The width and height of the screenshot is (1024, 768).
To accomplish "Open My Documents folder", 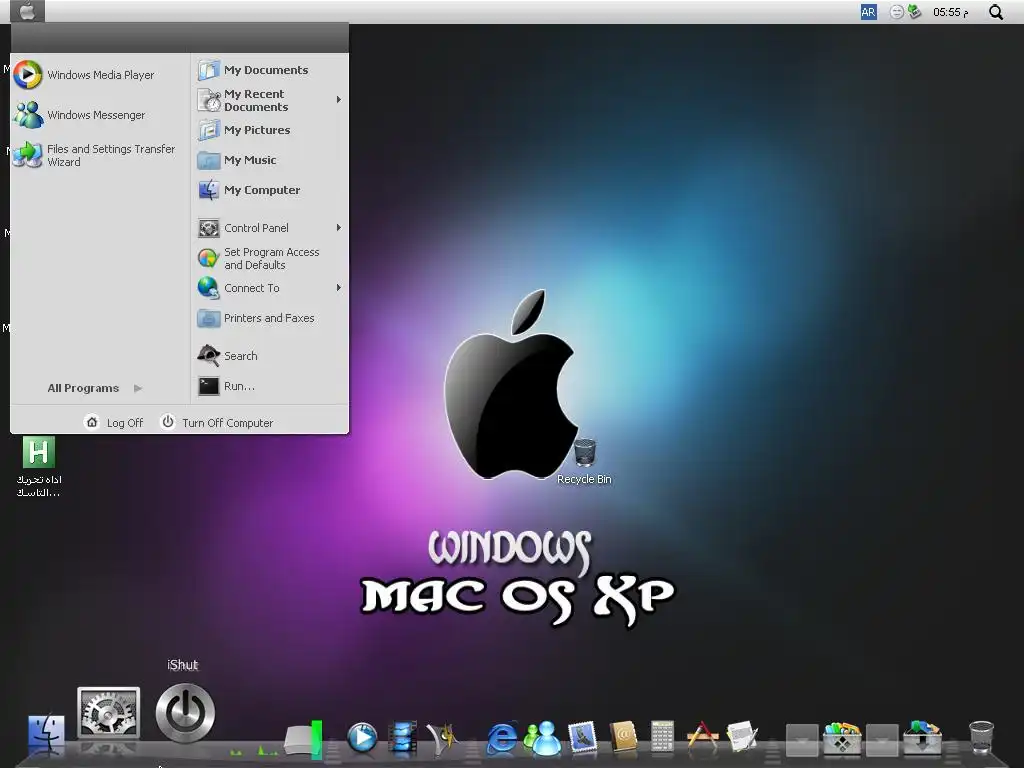I will click(x=253, y=70).
